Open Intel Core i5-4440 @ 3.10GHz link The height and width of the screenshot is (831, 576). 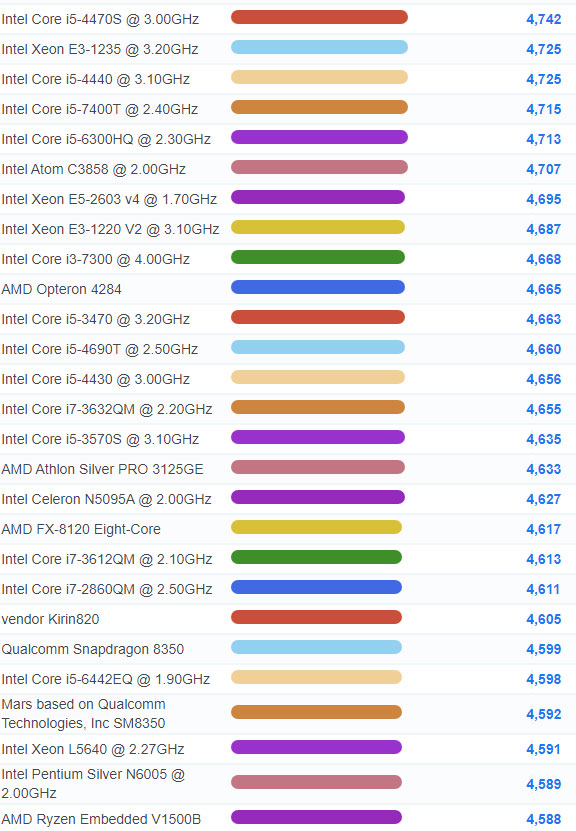[x=95, y=79]
